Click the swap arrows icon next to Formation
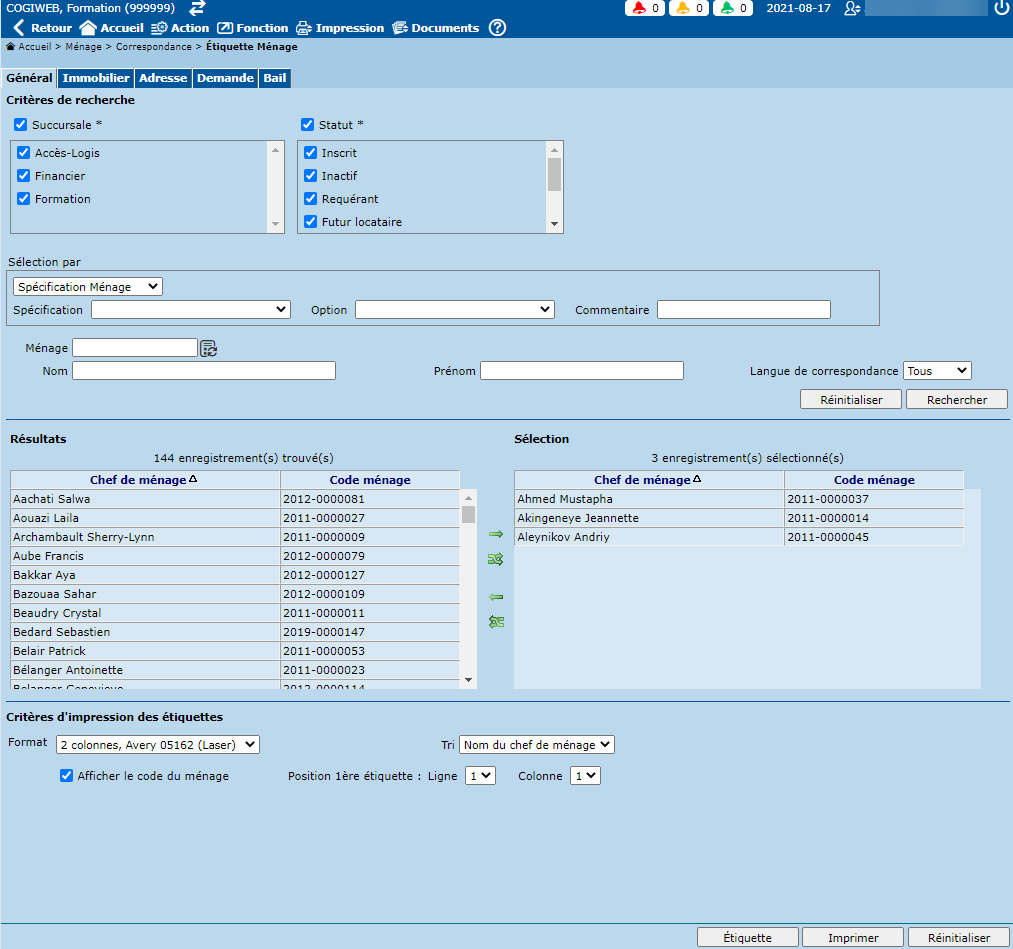The image size is (1013, 949). [198, 8]
